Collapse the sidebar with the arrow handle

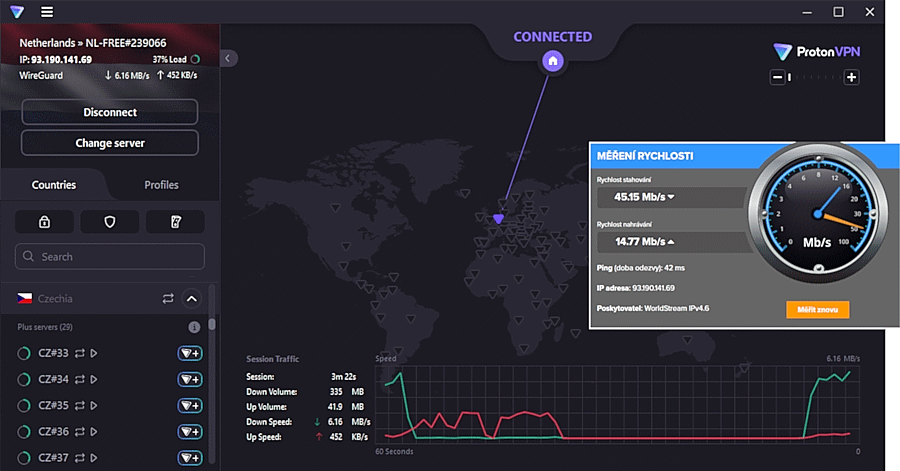tap(228, 59)
